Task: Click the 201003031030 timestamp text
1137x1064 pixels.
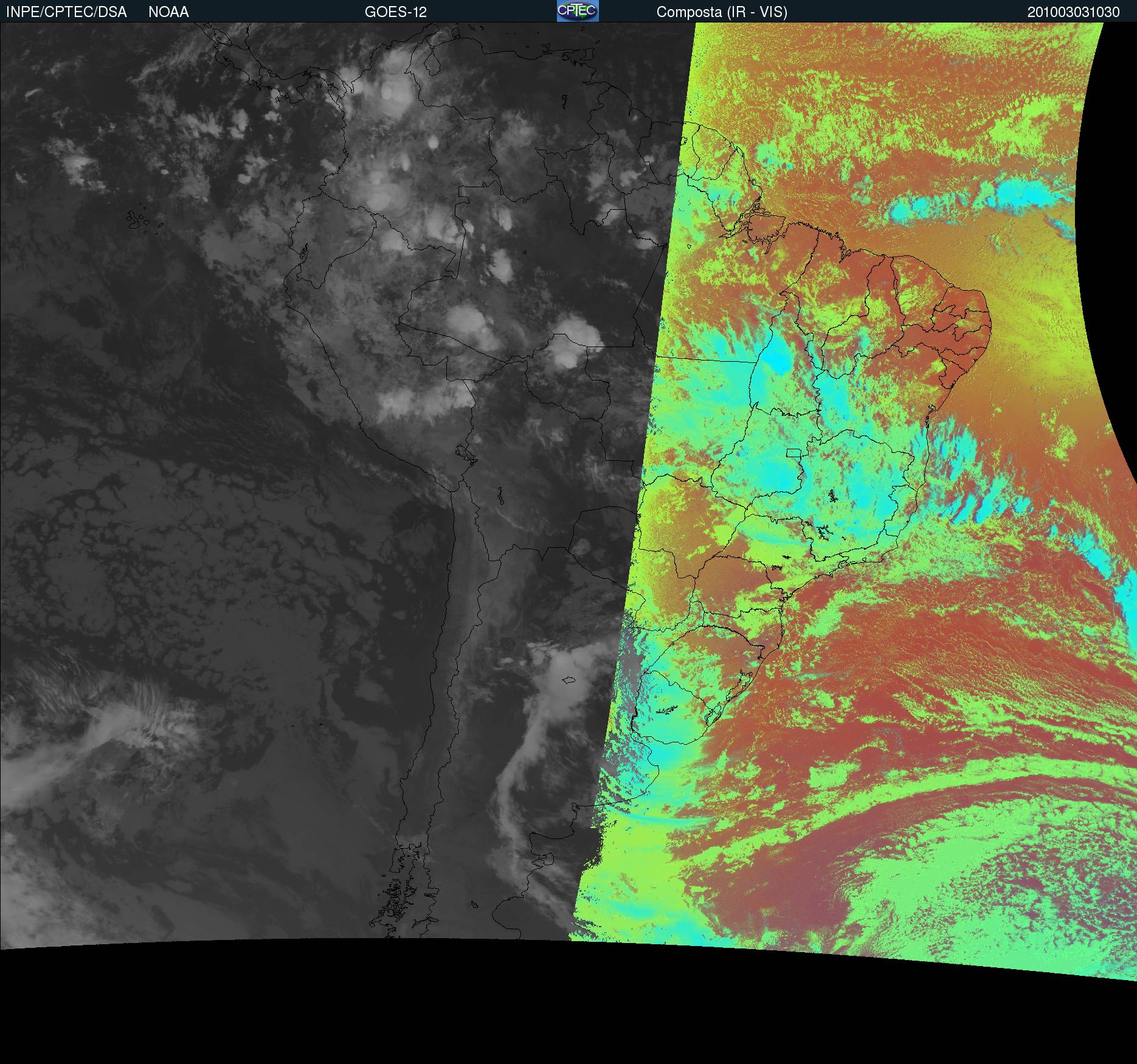Action: pyautogui.click(x=1074, y=12)
